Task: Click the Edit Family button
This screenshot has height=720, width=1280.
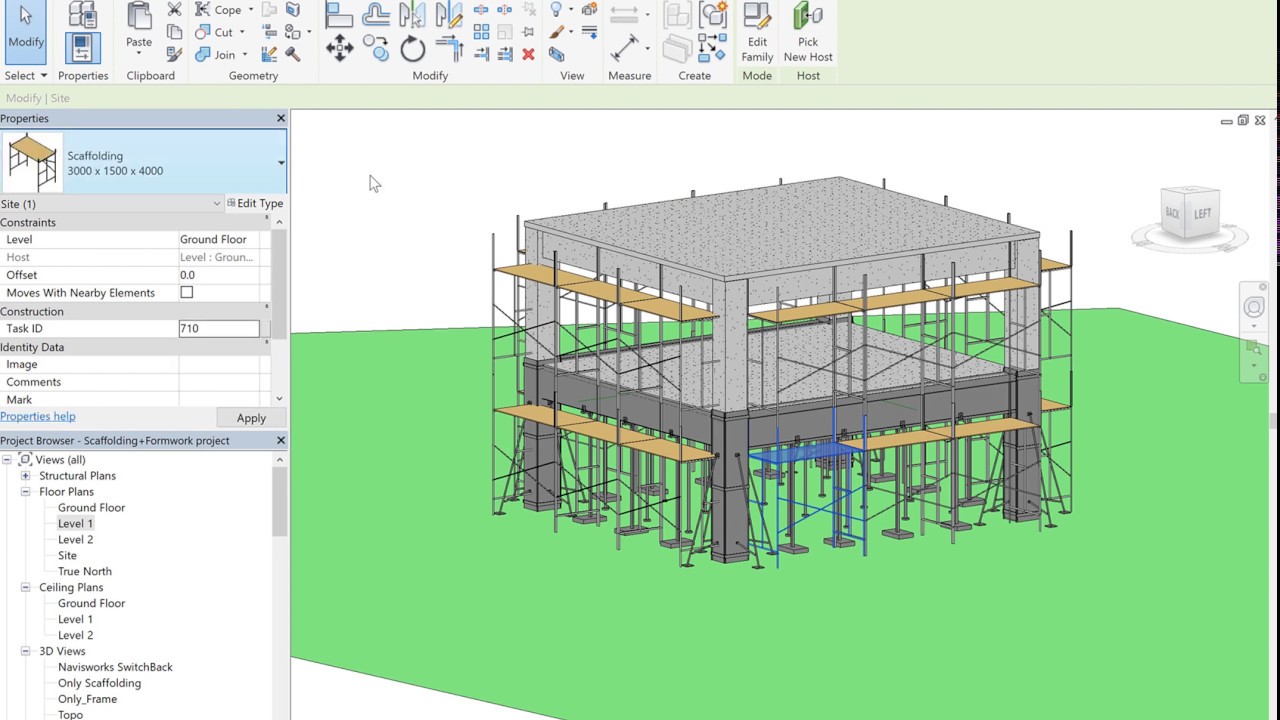Action: point(757,32)
